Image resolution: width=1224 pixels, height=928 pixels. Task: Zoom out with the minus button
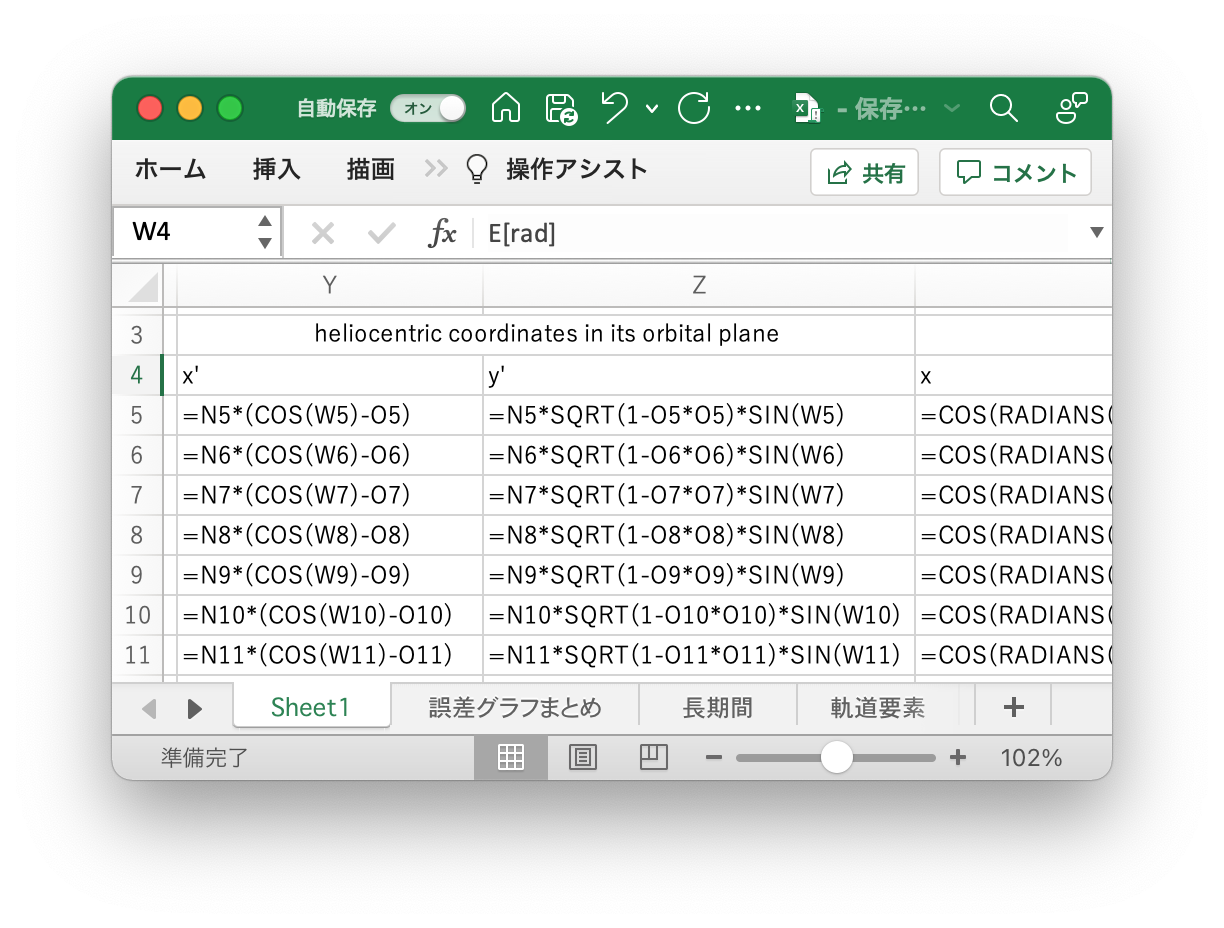pos(713,758)
